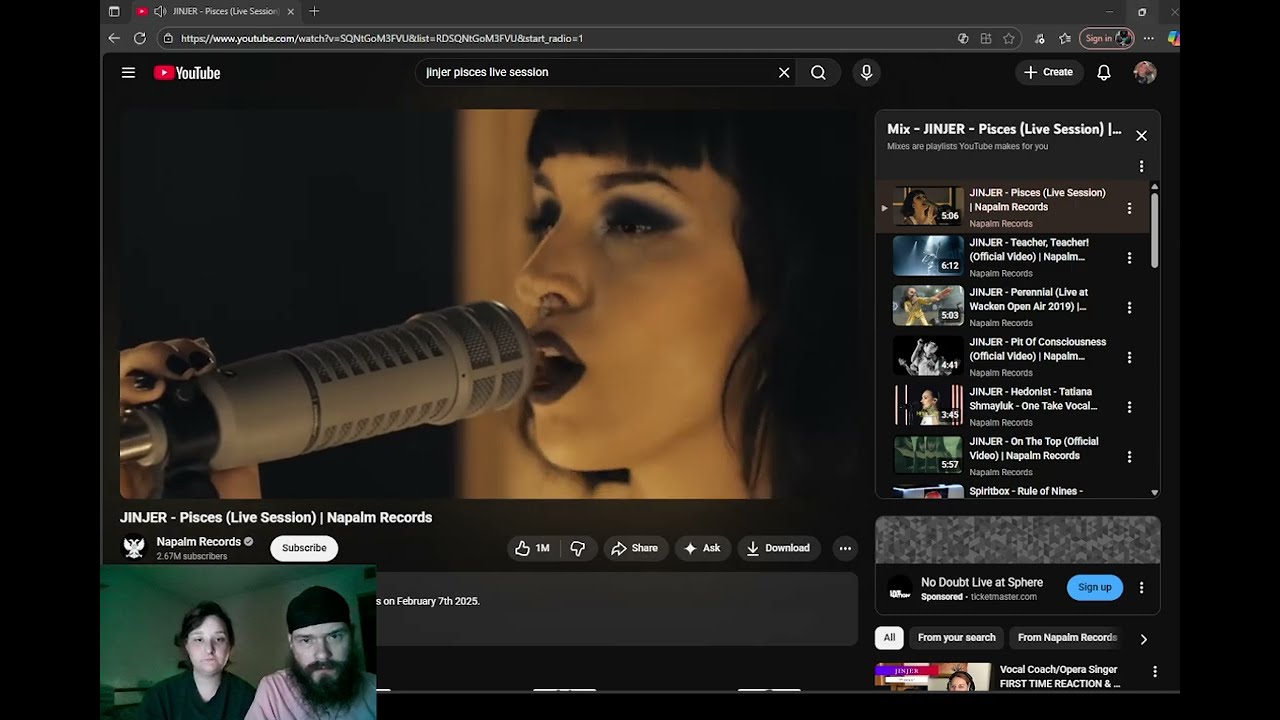
Task: Open options for On The Top item
Action: pos(1129,457)
